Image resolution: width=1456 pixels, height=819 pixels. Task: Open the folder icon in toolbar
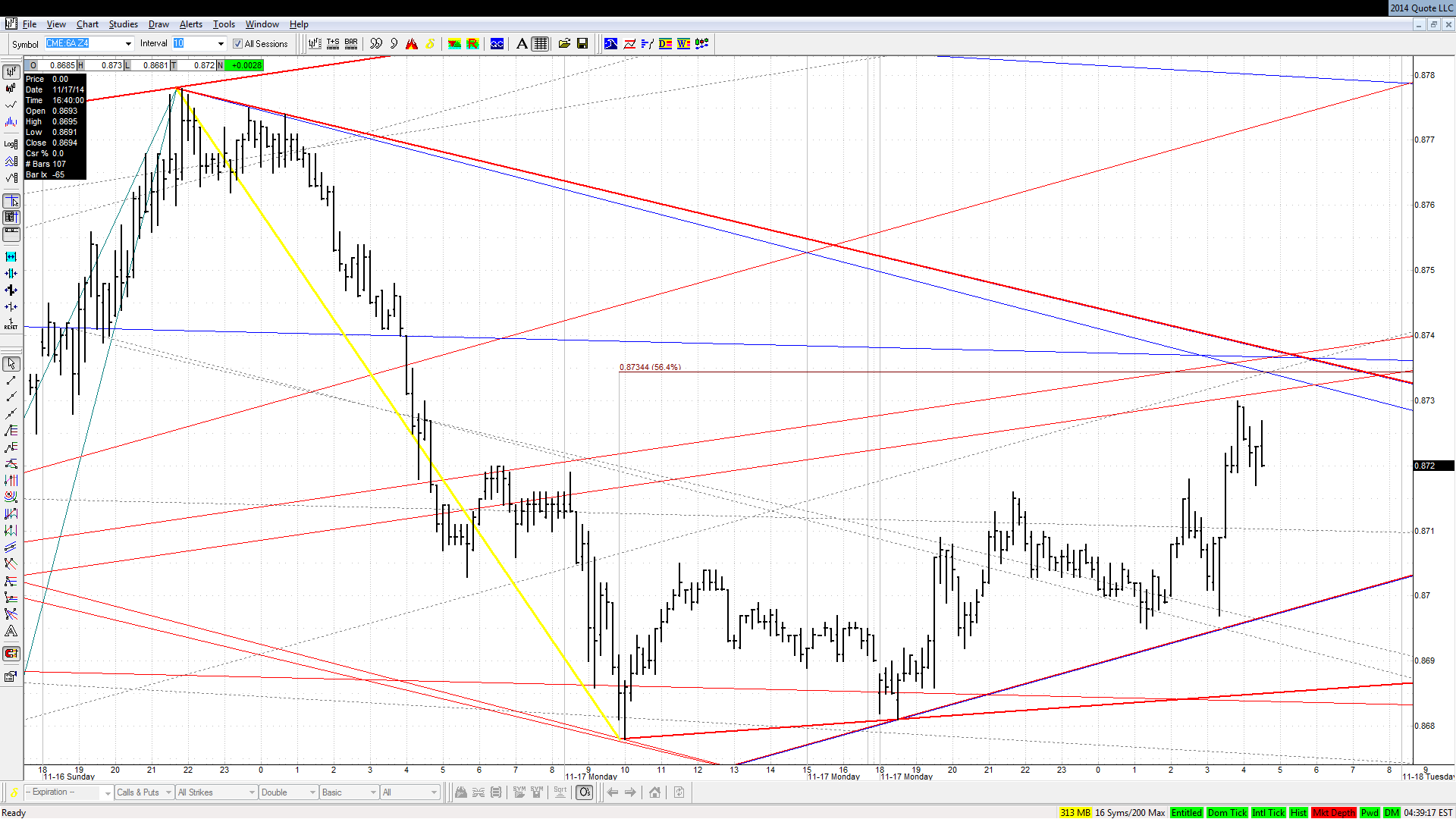(x=564, y=44)
